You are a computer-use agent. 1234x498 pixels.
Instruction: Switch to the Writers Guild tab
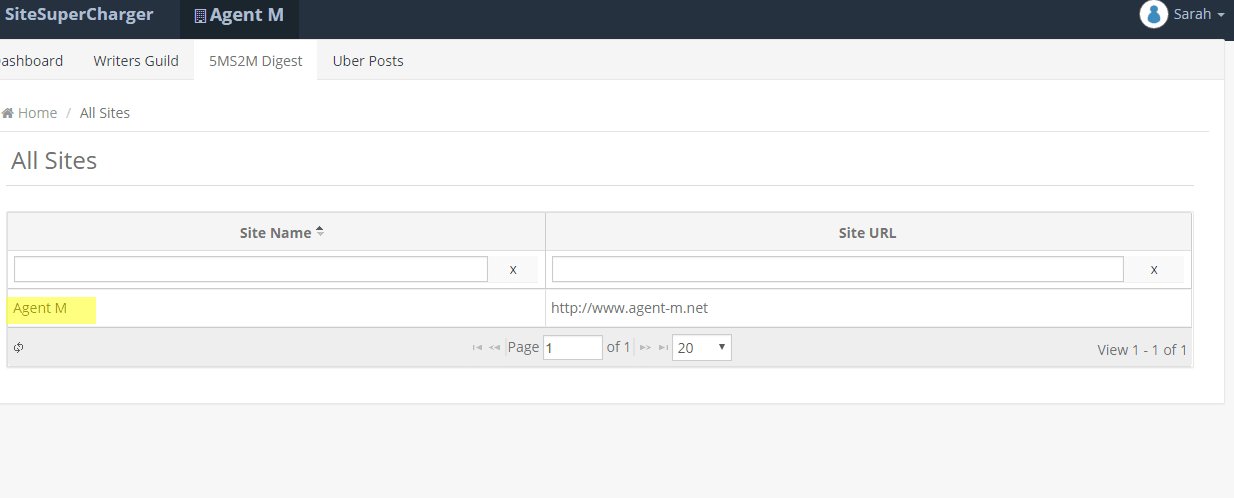pyautogui.click(x=136, y=61)
